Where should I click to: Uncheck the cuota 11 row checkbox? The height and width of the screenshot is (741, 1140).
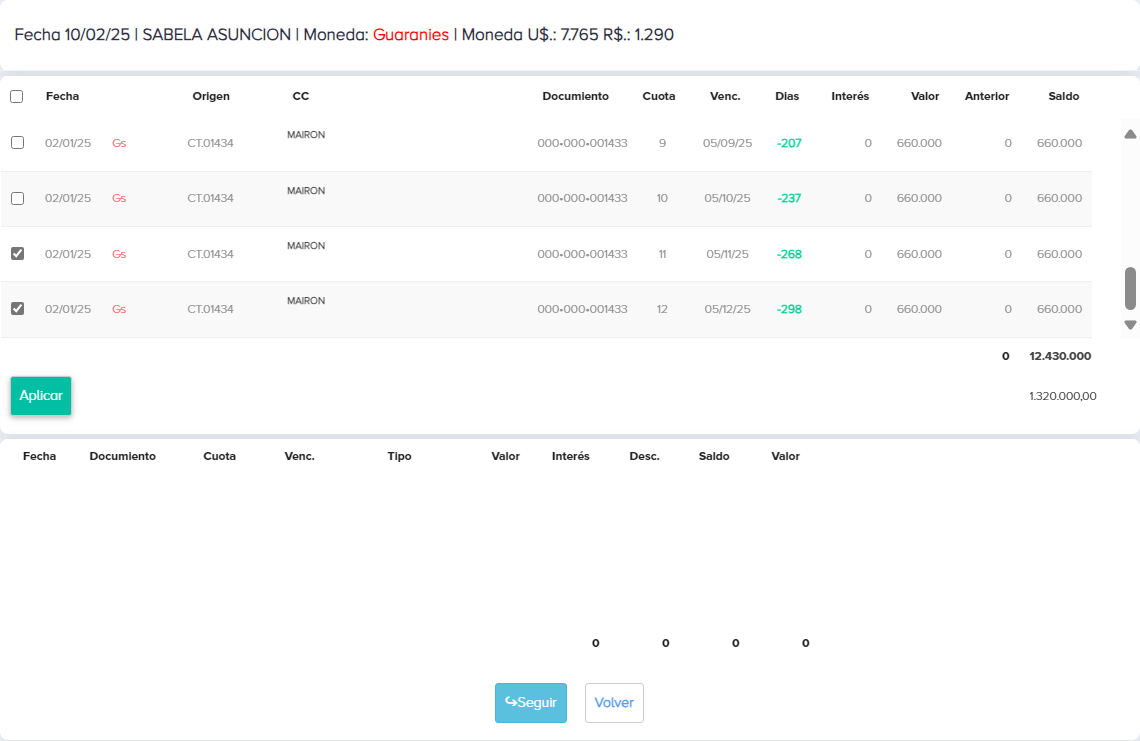point(17,254)
